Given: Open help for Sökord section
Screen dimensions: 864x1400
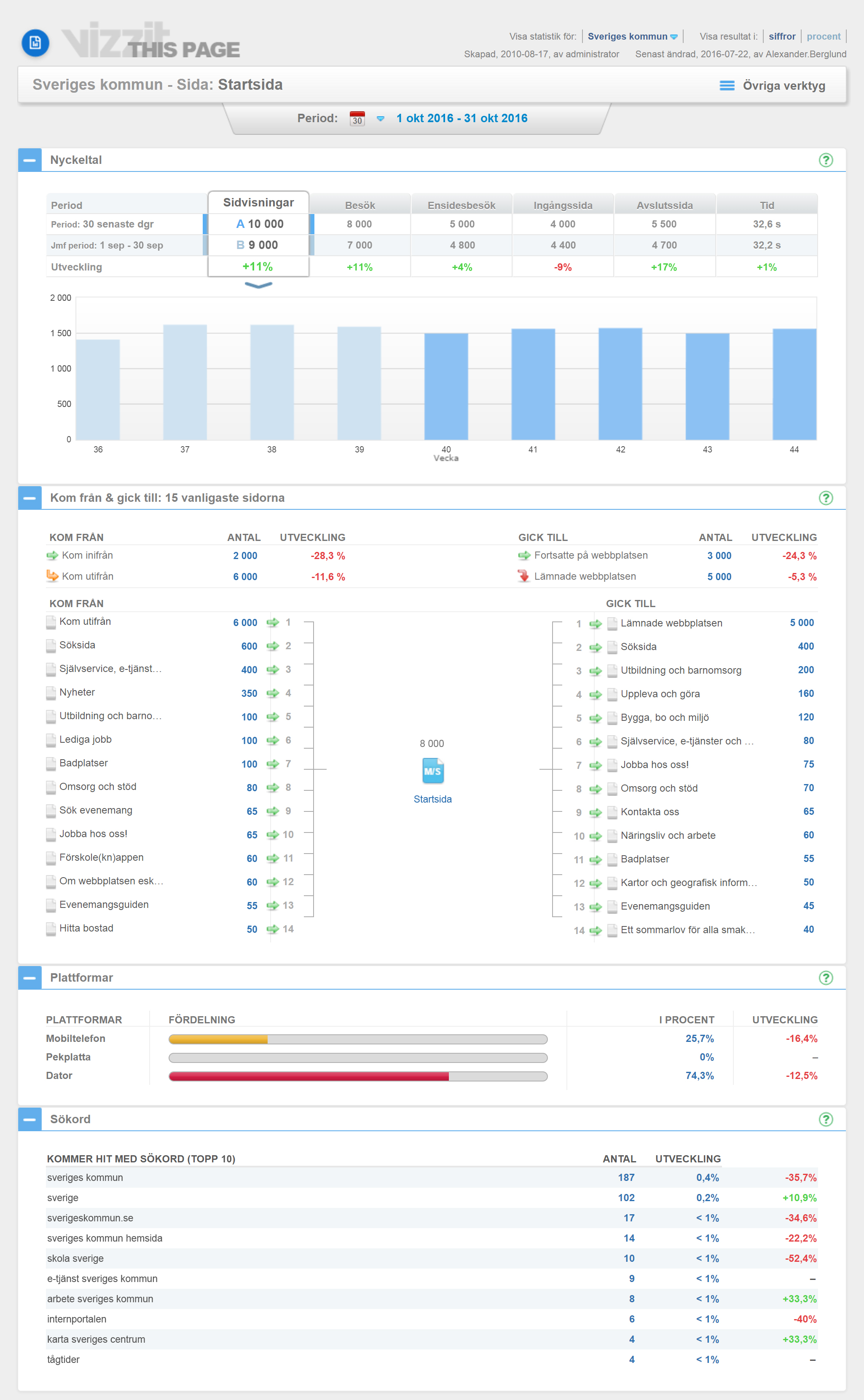Looking at the screenshot, I should tap(826, 1119).
